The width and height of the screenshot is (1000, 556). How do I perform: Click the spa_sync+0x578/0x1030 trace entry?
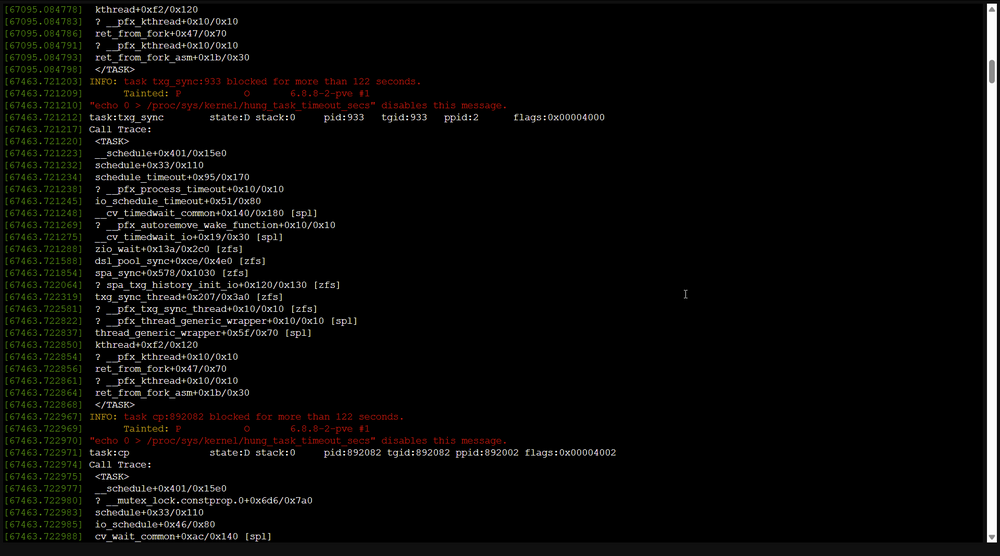point(172,273)
